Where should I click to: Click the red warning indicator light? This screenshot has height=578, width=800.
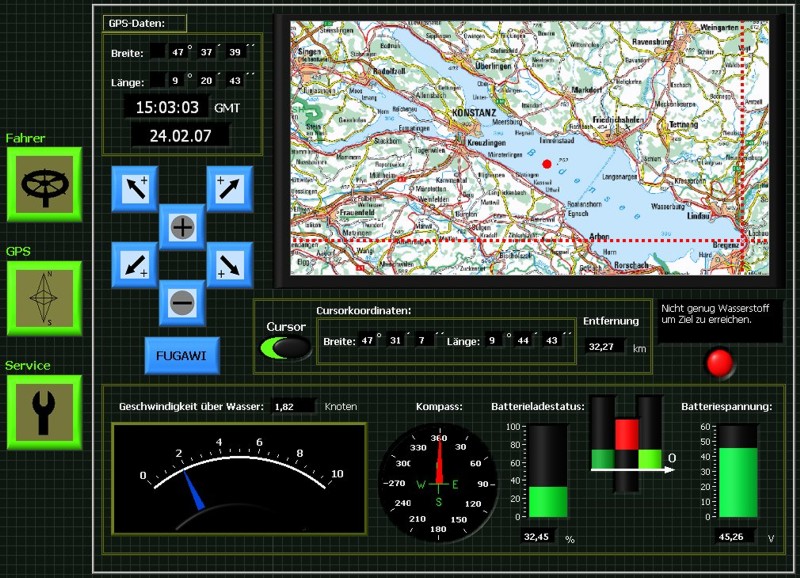point(719,362)
